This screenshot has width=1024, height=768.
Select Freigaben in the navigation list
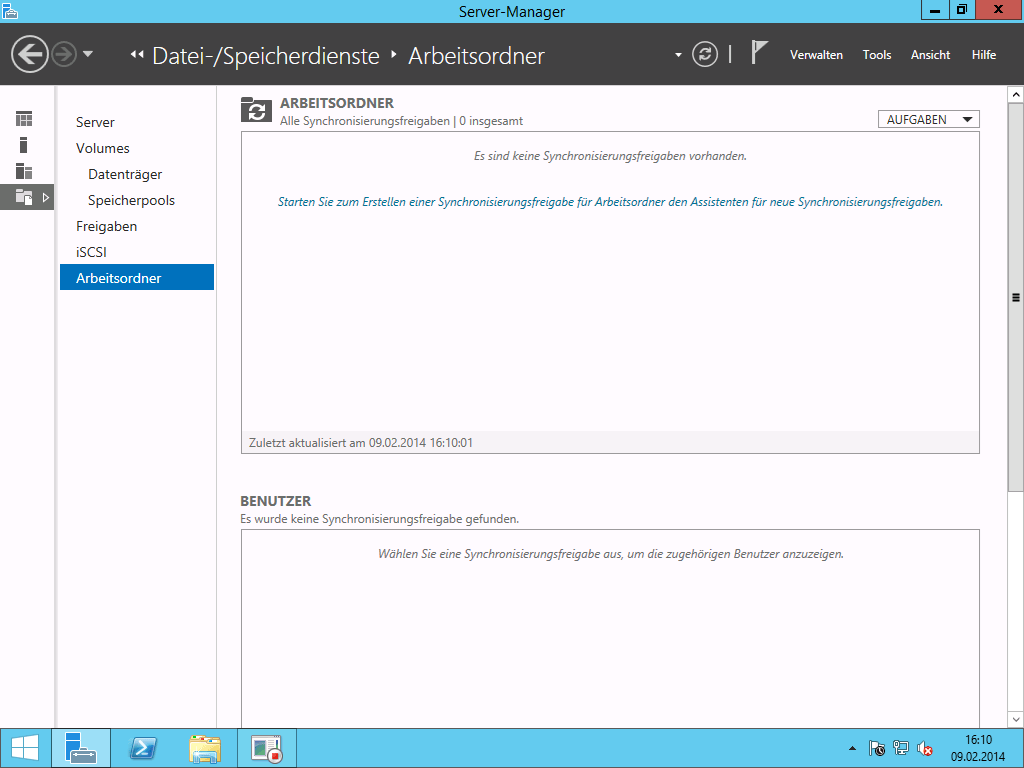click(106, 227)
